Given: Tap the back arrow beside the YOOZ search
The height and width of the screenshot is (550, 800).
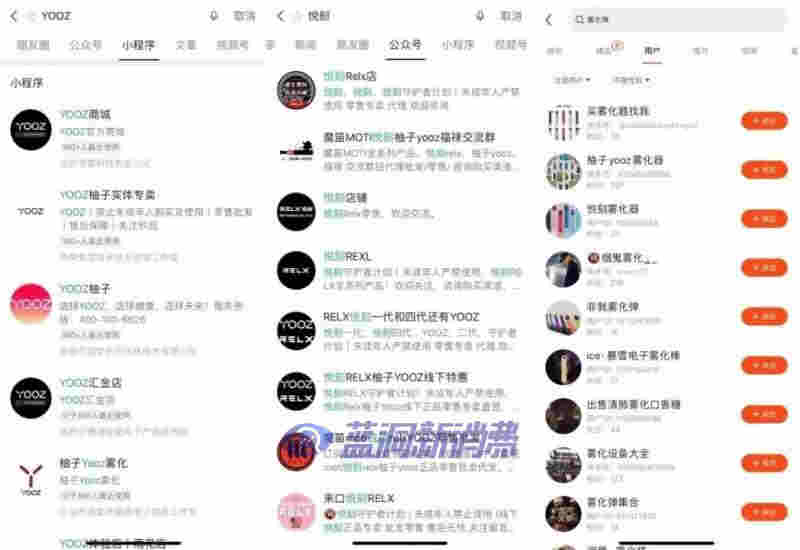Looking at the screenshot, I should tap(13, 16).
